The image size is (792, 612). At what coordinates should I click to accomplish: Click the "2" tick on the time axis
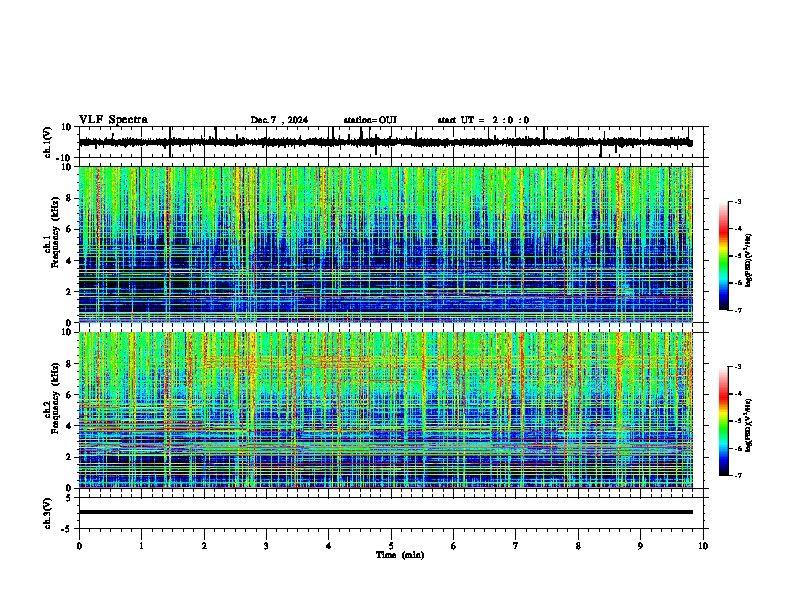[204, 546]
